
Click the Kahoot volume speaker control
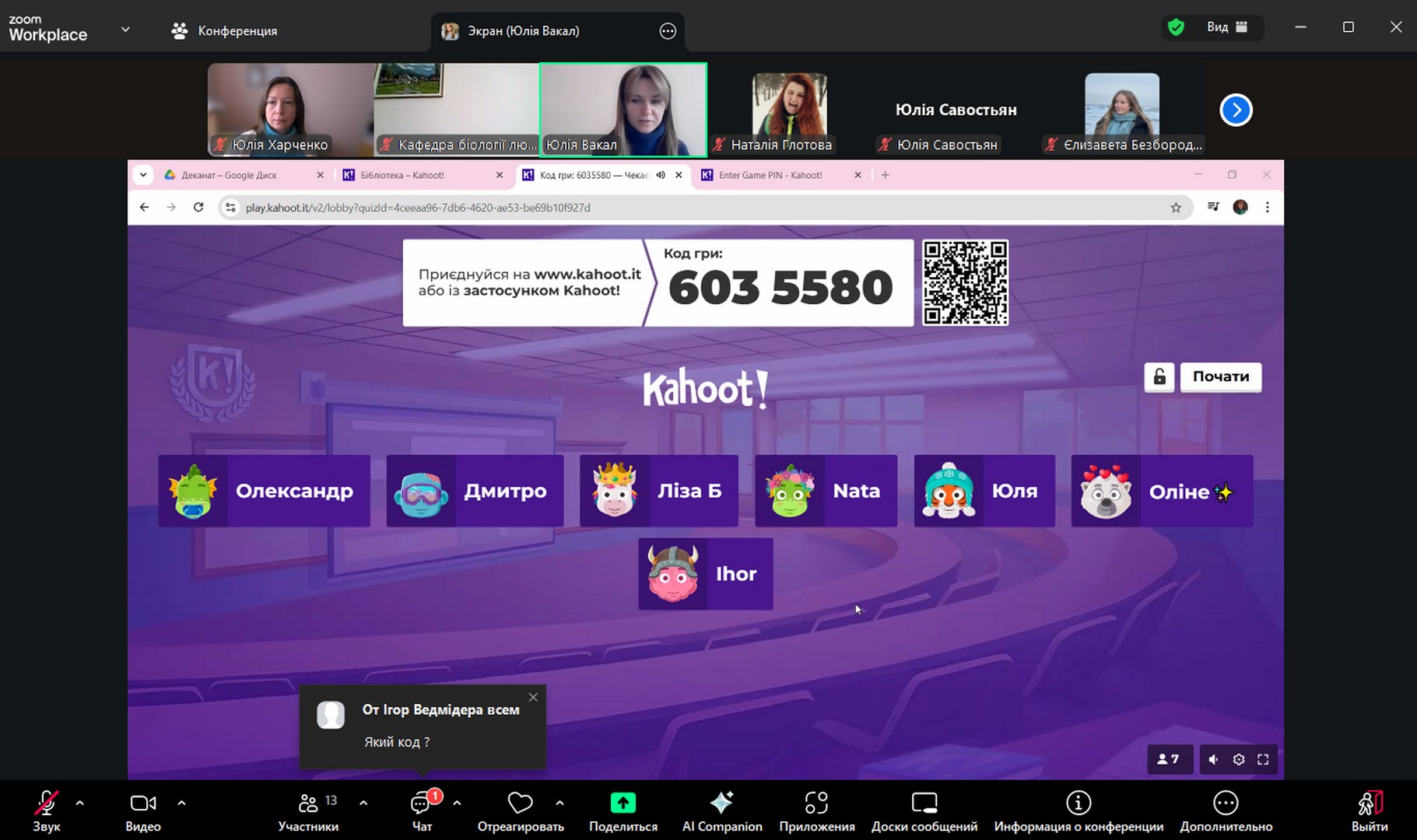pos(1213,760)
